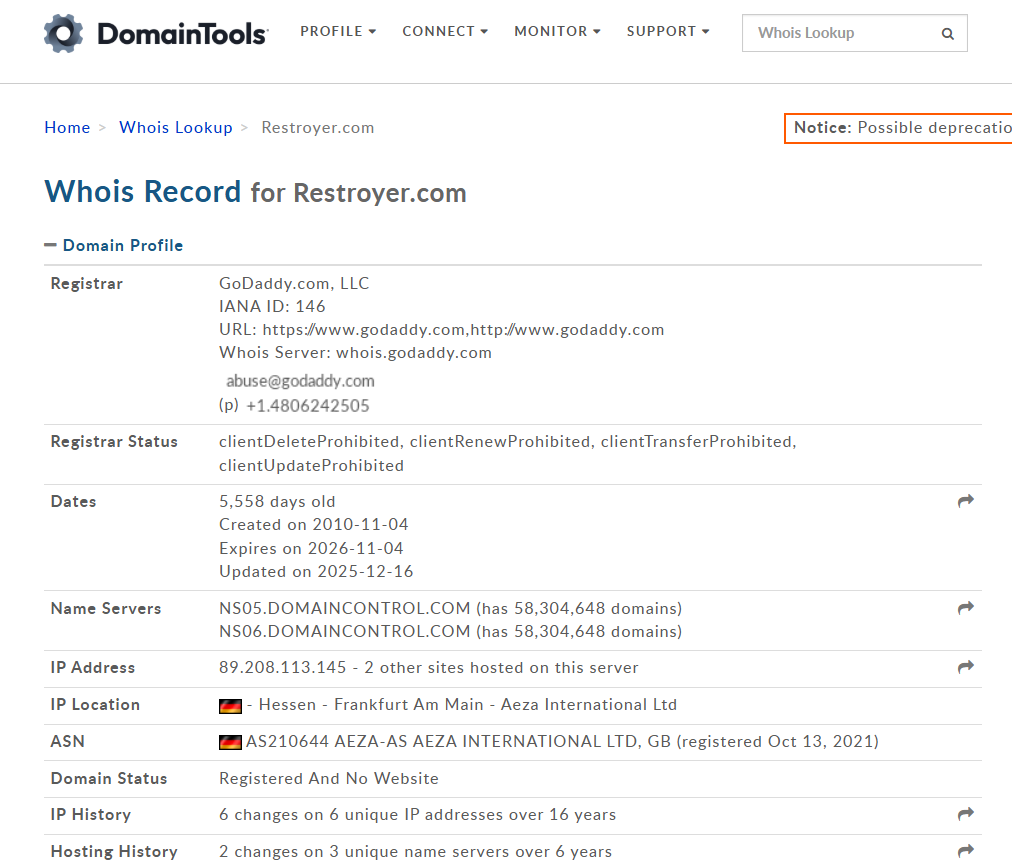Click the German flag in ASN row
The image size is (1012, 867).
[230, 742]
